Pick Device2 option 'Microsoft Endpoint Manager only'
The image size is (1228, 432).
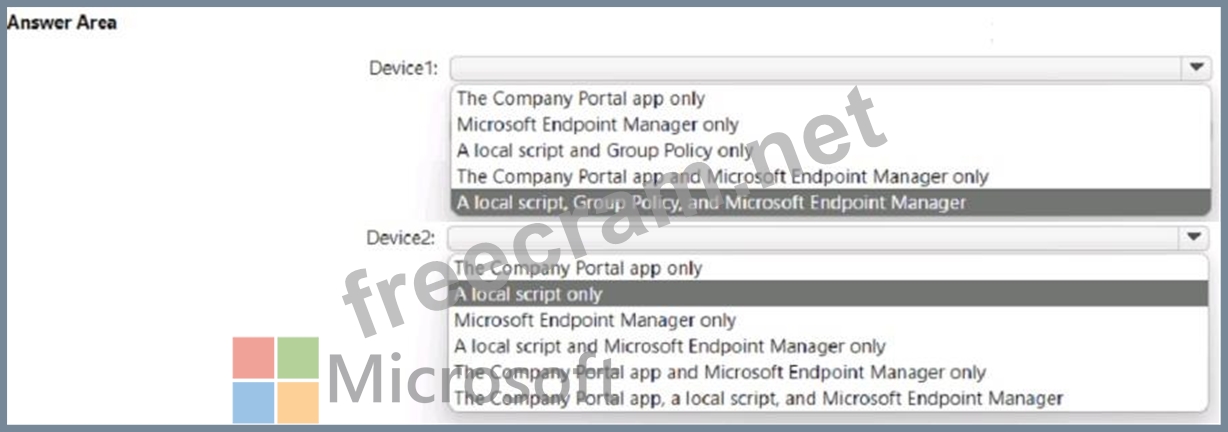[595, 320]
